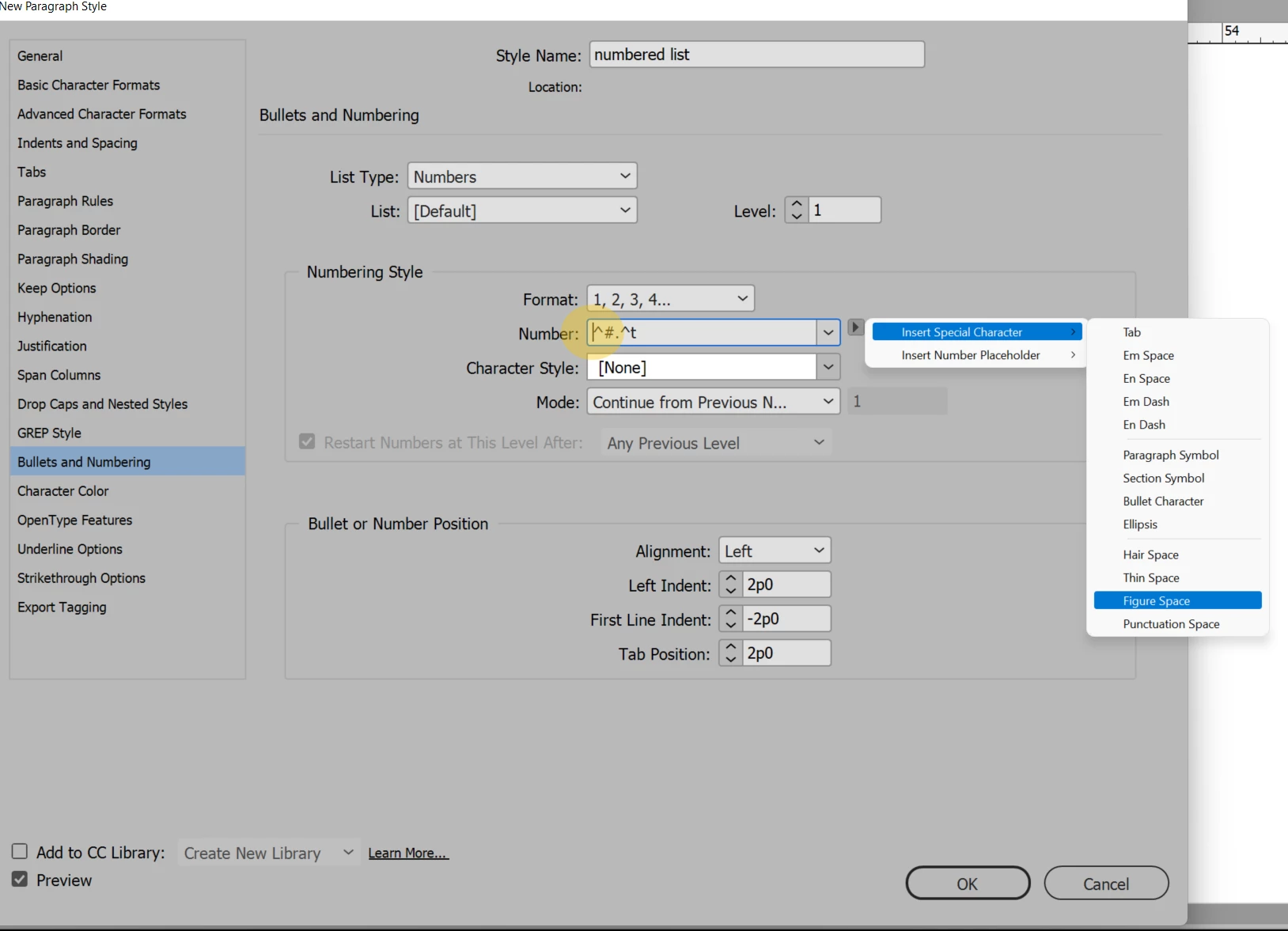
Task: Open Character Color section
Action: click(x=127, y=491)
